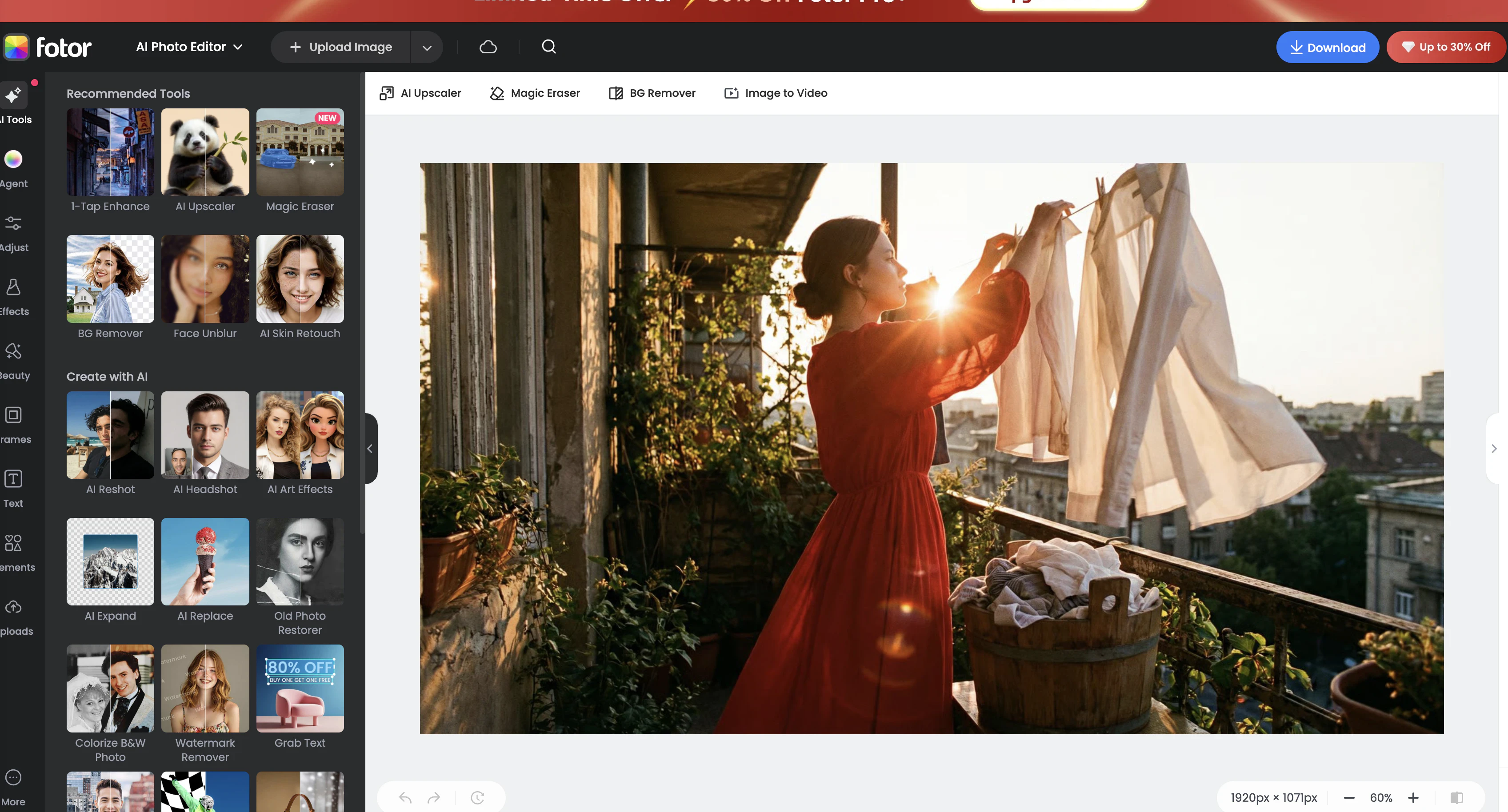The image size is (1508, 812).
Task: Click the blue Download button
Action: [1327, 48]
